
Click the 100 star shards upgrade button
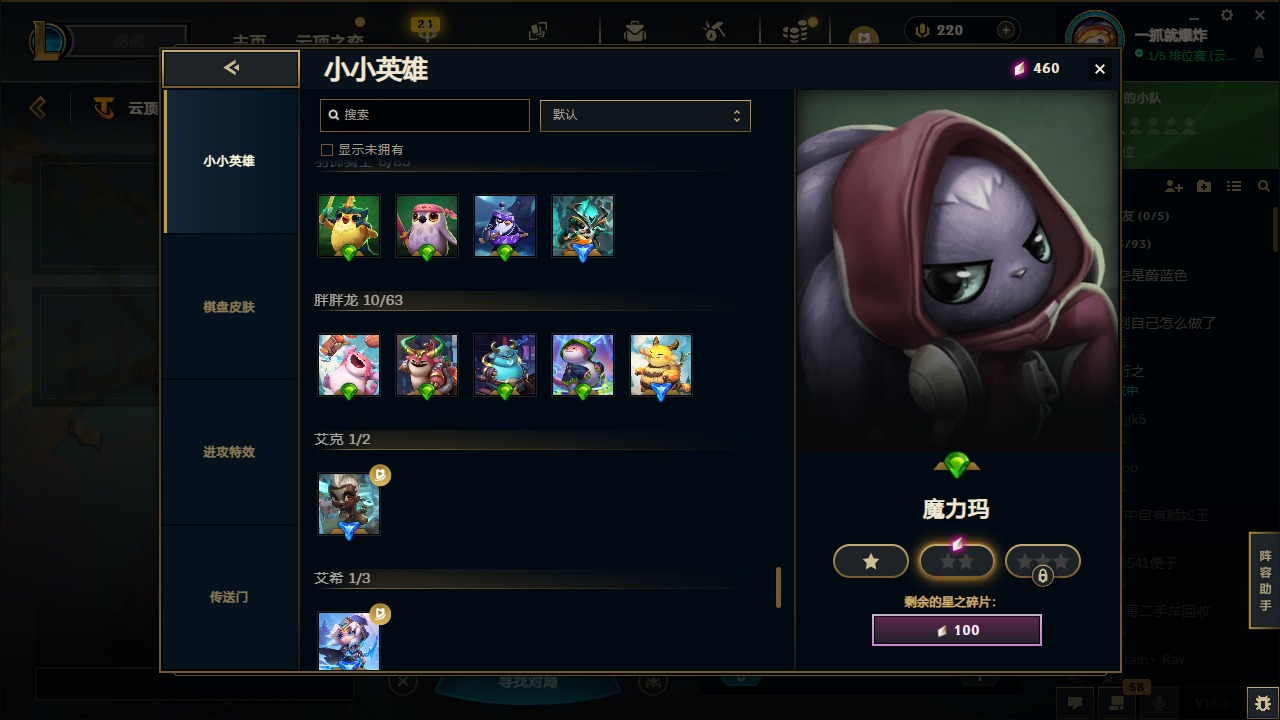957,630
